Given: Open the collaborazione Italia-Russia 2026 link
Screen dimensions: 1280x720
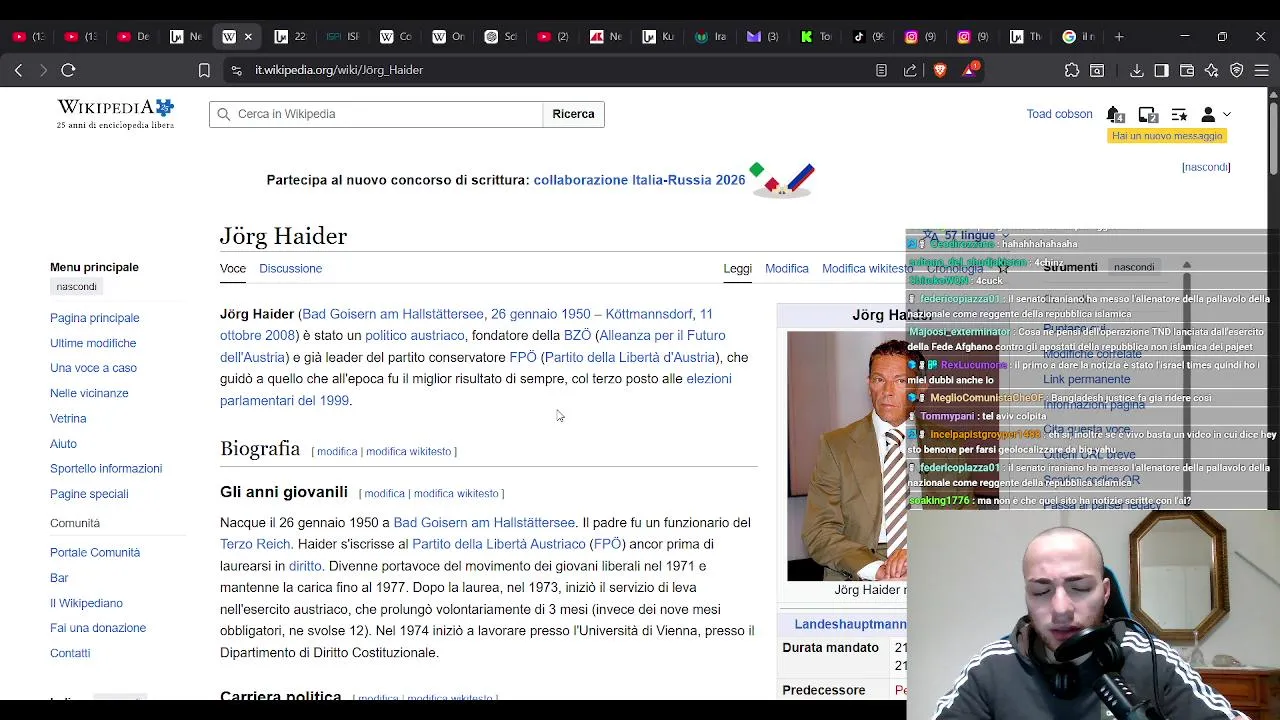Looking at the screenshot, I should point(639,180).
